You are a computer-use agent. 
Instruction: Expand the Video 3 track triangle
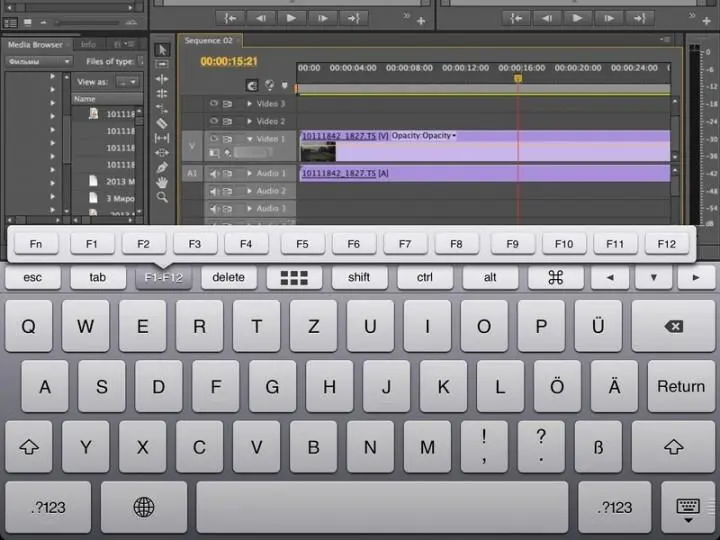pos(250,103)
